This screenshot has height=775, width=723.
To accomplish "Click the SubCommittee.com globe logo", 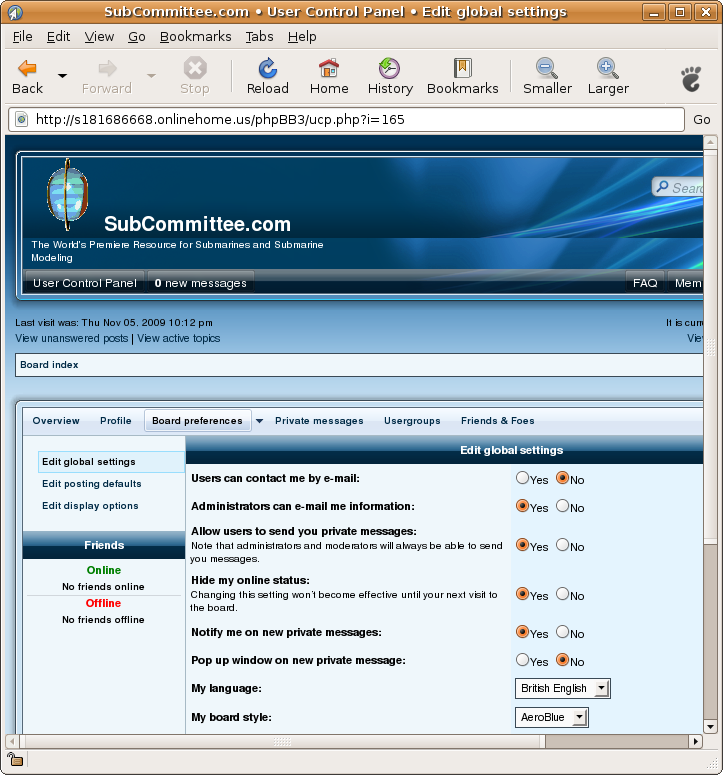I will (68, 195).
